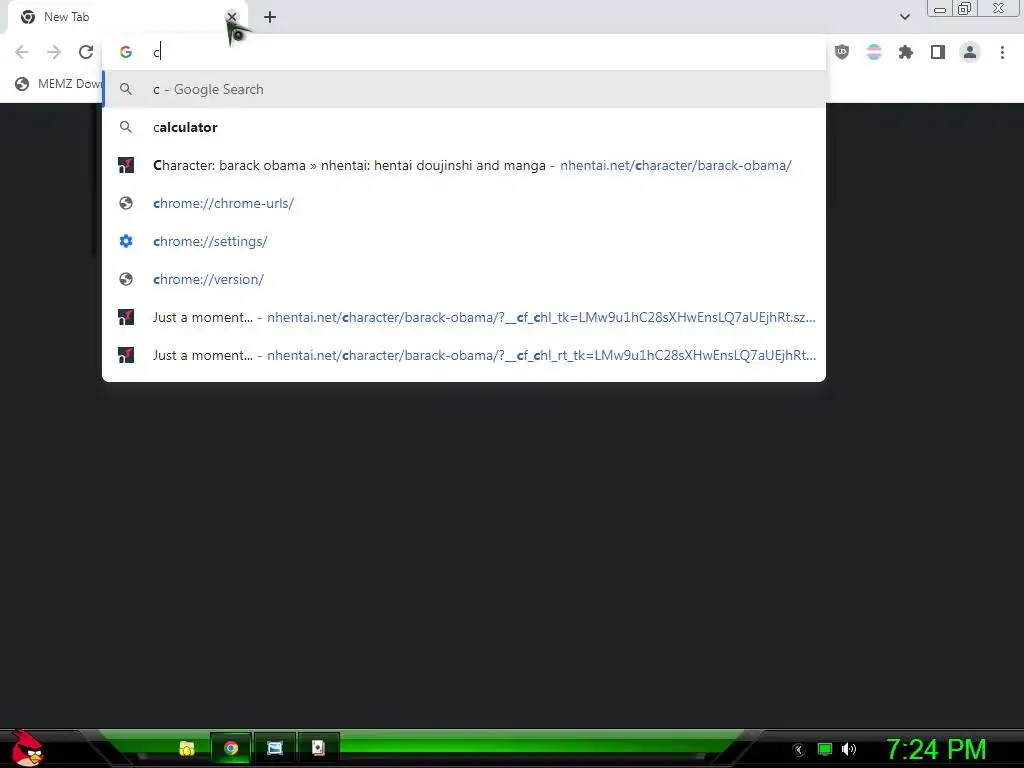Open the file explorer folder on taskbar

tap(187, 748)
